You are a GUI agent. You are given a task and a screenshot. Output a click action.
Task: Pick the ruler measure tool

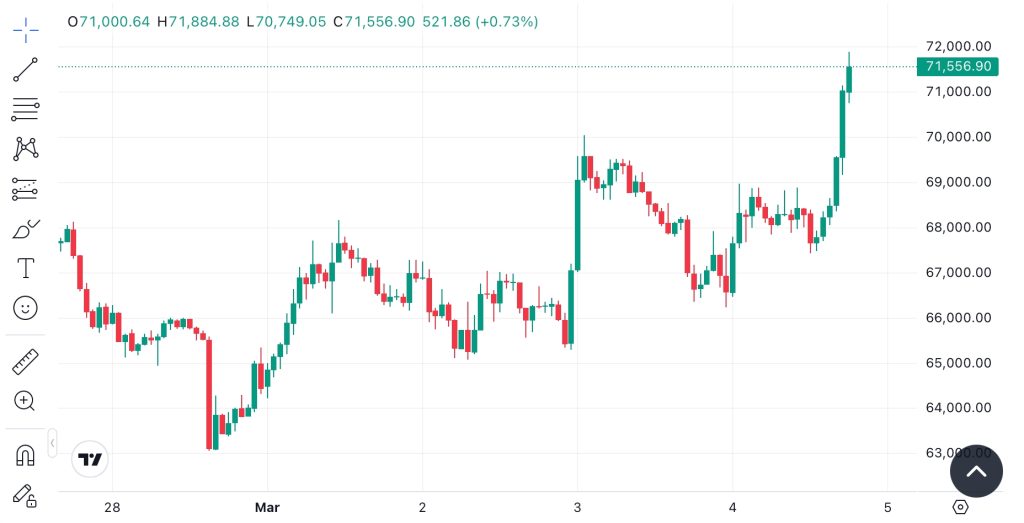click(25, 361)
